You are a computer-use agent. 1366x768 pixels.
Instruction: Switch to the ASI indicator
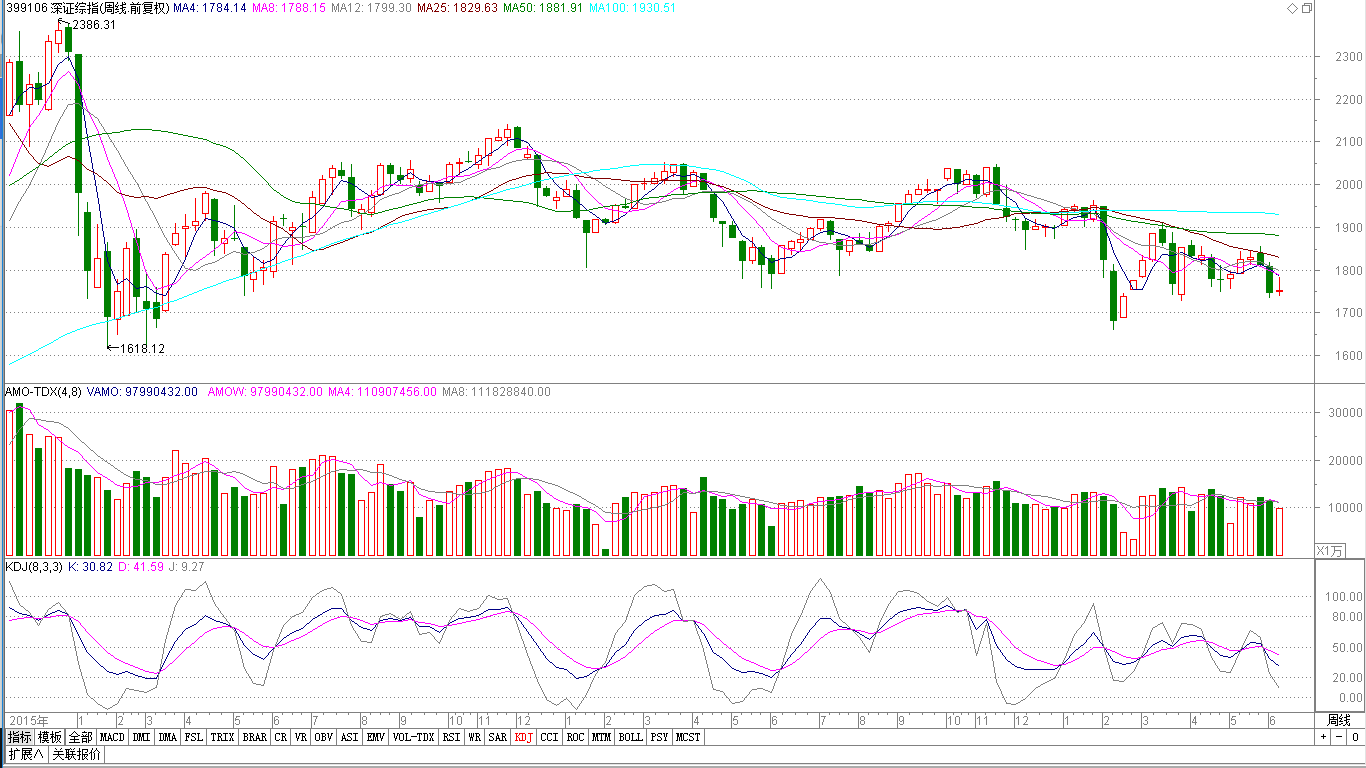(x=349, y=737)
